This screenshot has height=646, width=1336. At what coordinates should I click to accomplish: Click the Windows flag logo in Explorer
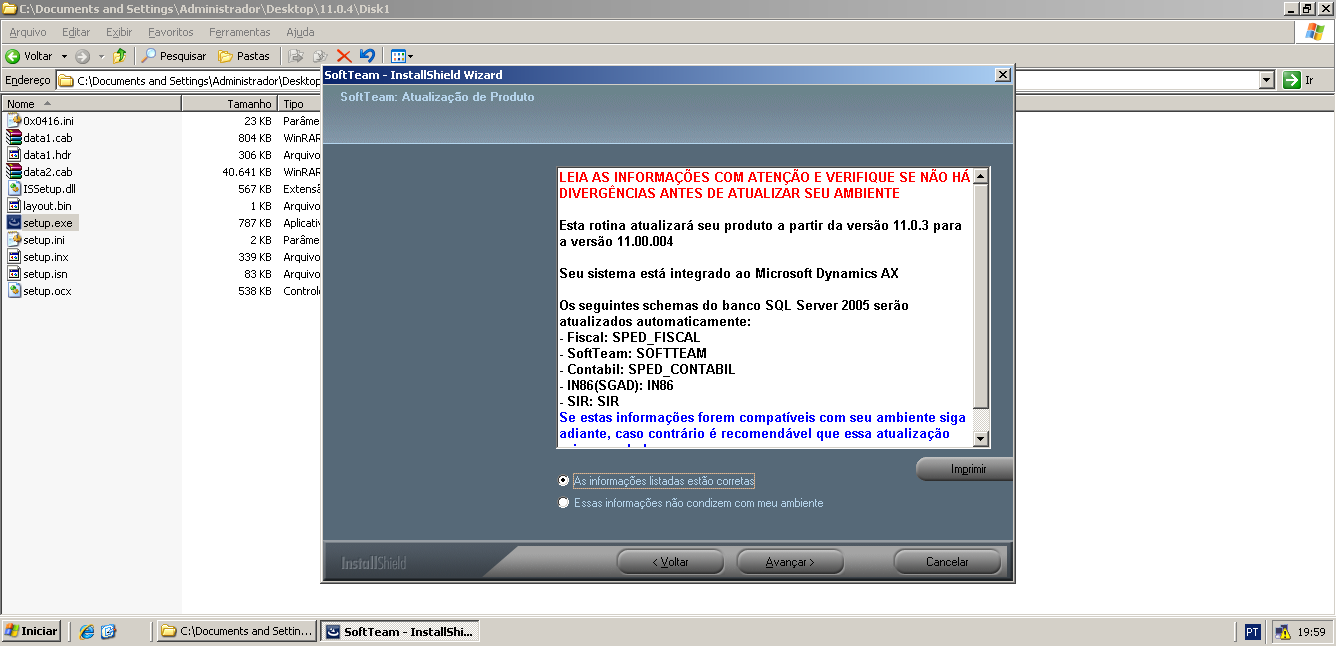(1314, 33)
